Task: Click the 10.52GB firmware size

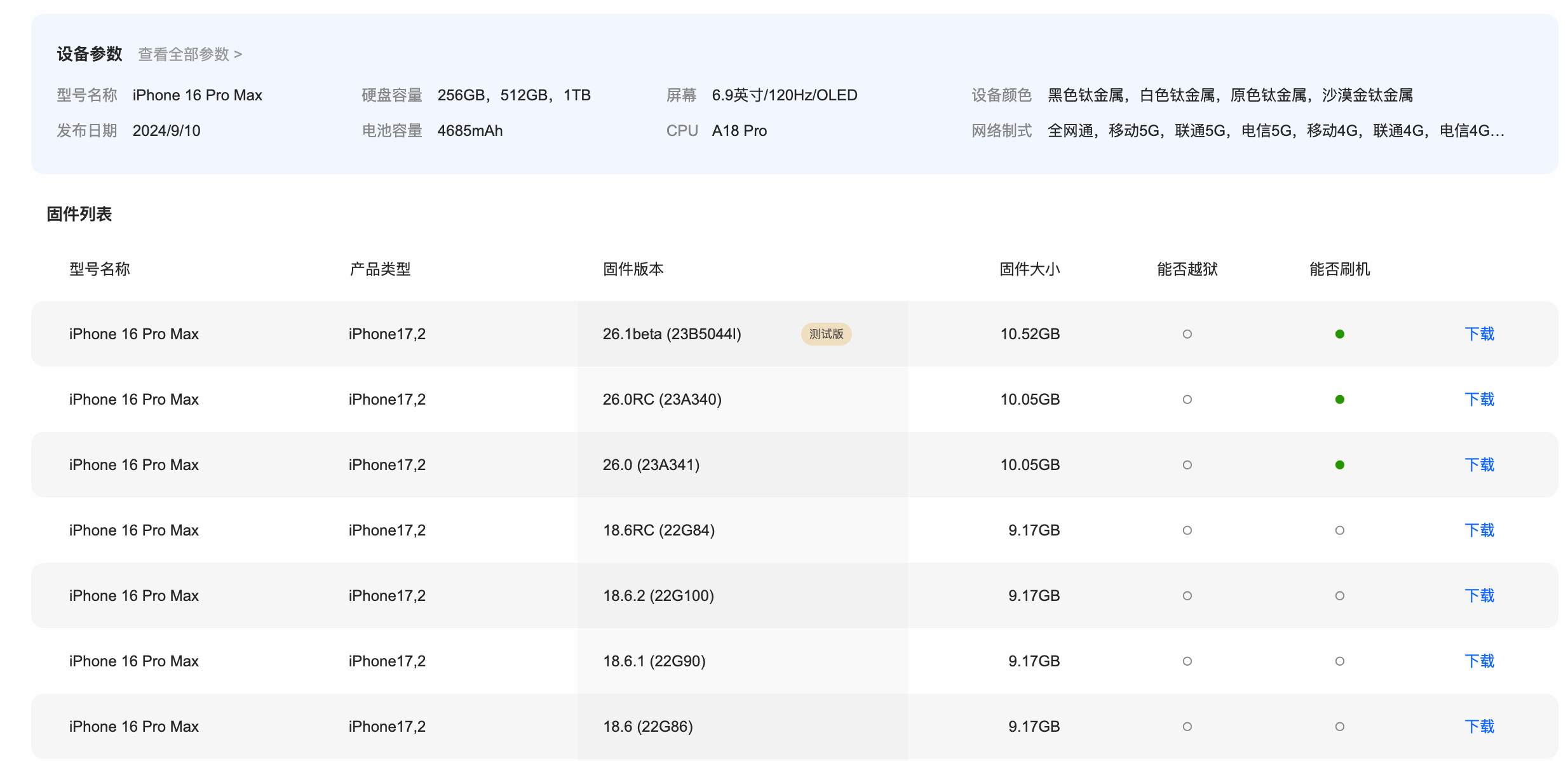Action: 1030,334
